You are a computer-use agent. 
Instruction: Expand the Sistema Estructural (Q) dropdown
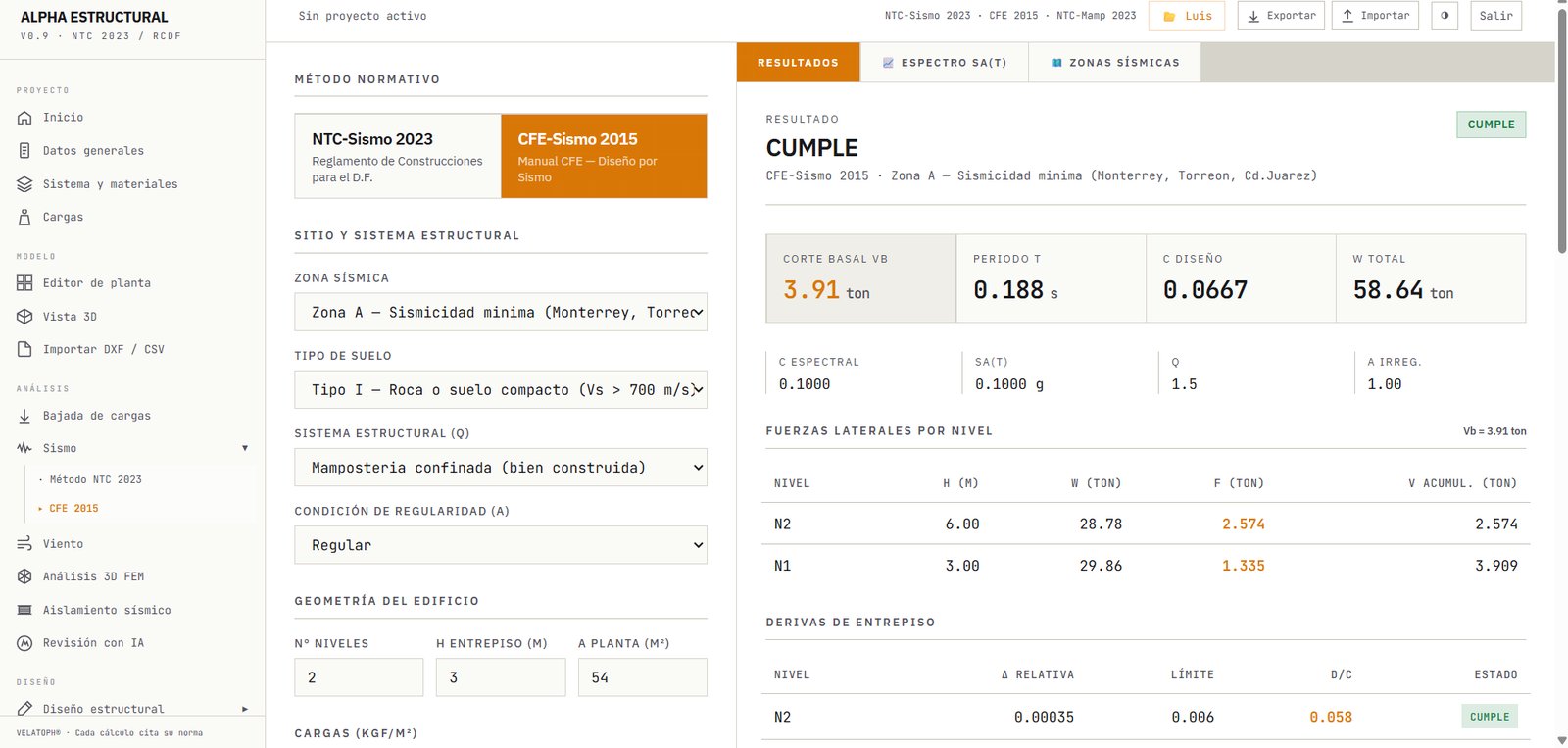click(x=501, y=468)
